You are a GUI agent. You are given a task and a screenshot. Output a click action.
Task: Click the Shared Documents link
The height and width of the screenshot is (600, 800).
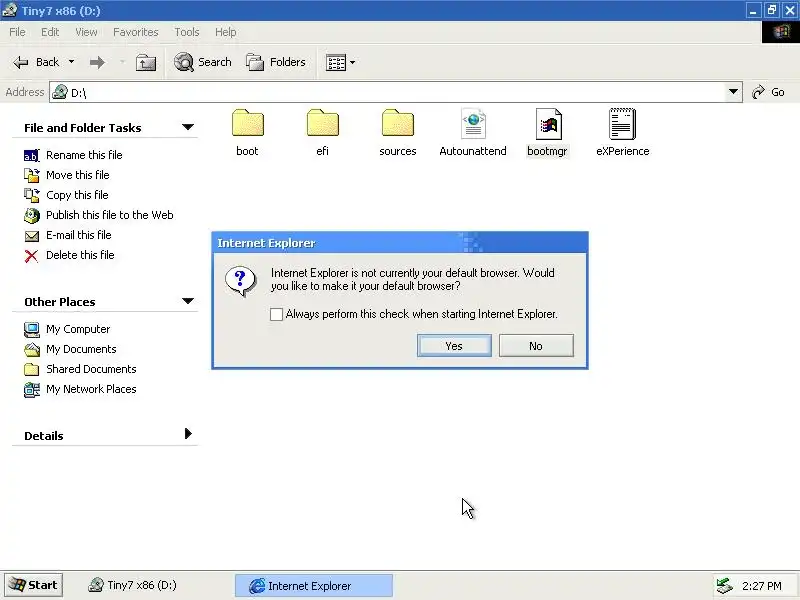(91, 369)
